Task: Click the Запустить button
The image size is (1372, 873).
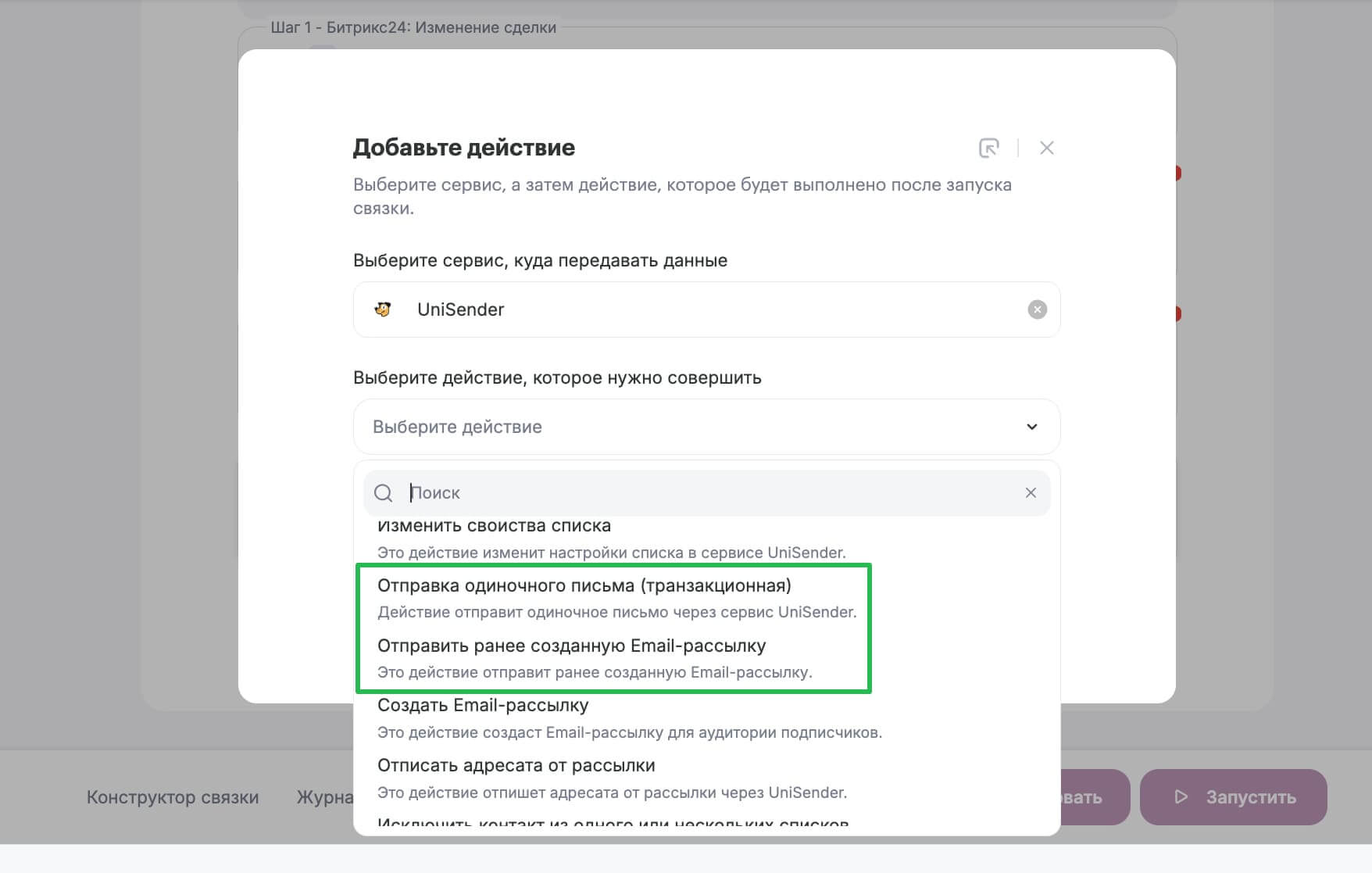Action: click(x=1233, y=797)
